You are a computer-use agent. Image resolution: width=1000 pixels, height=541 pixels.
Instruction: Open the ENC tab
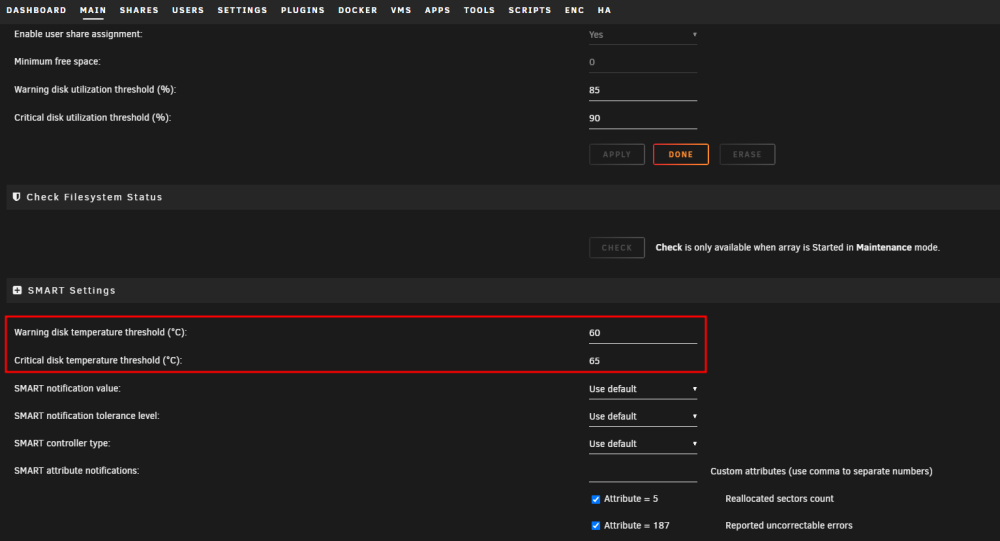(575, 10)
